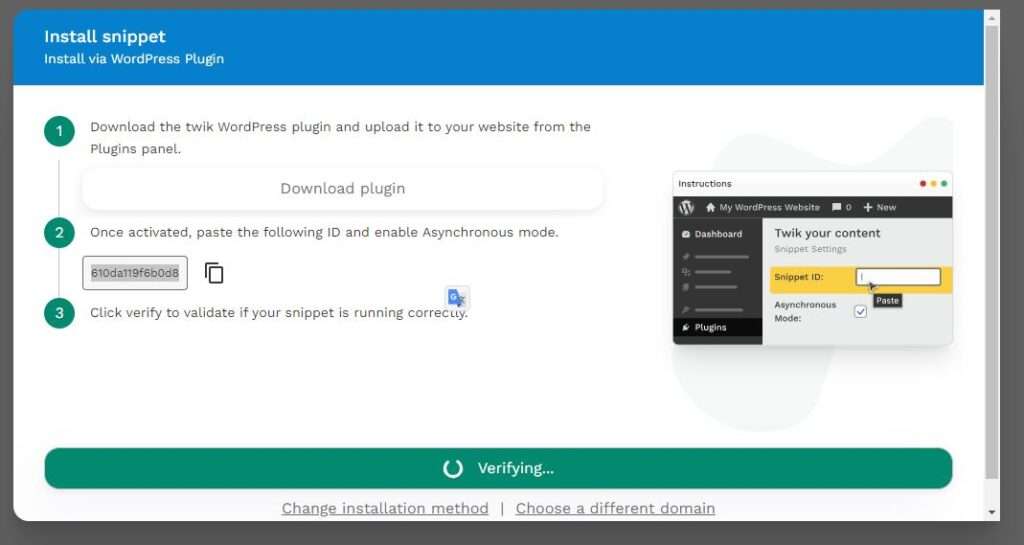This screenshot has width=1024, height=545.
Task: Click "Install via WordPress Plugin" subtitle
Action: (x=134, y=59)
